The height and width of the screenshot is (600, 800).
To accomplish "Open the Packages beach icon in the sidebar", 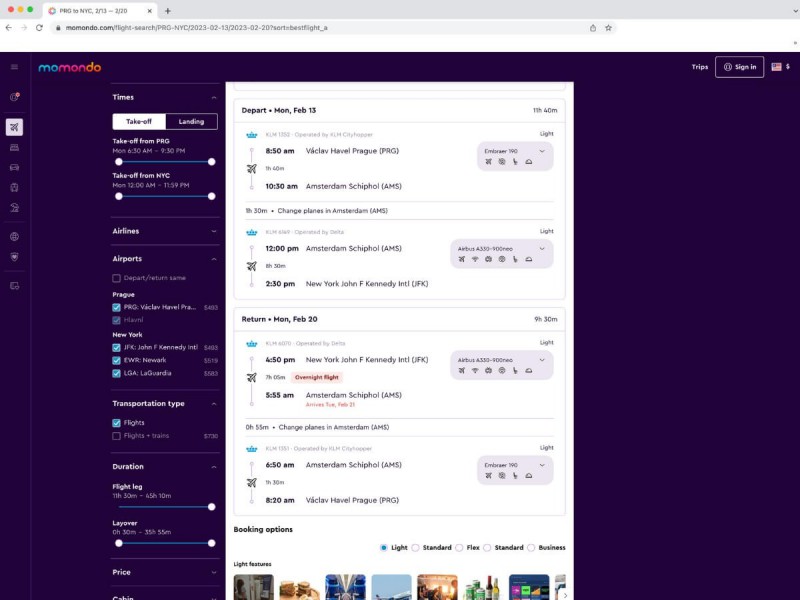I will coord(14,208).
